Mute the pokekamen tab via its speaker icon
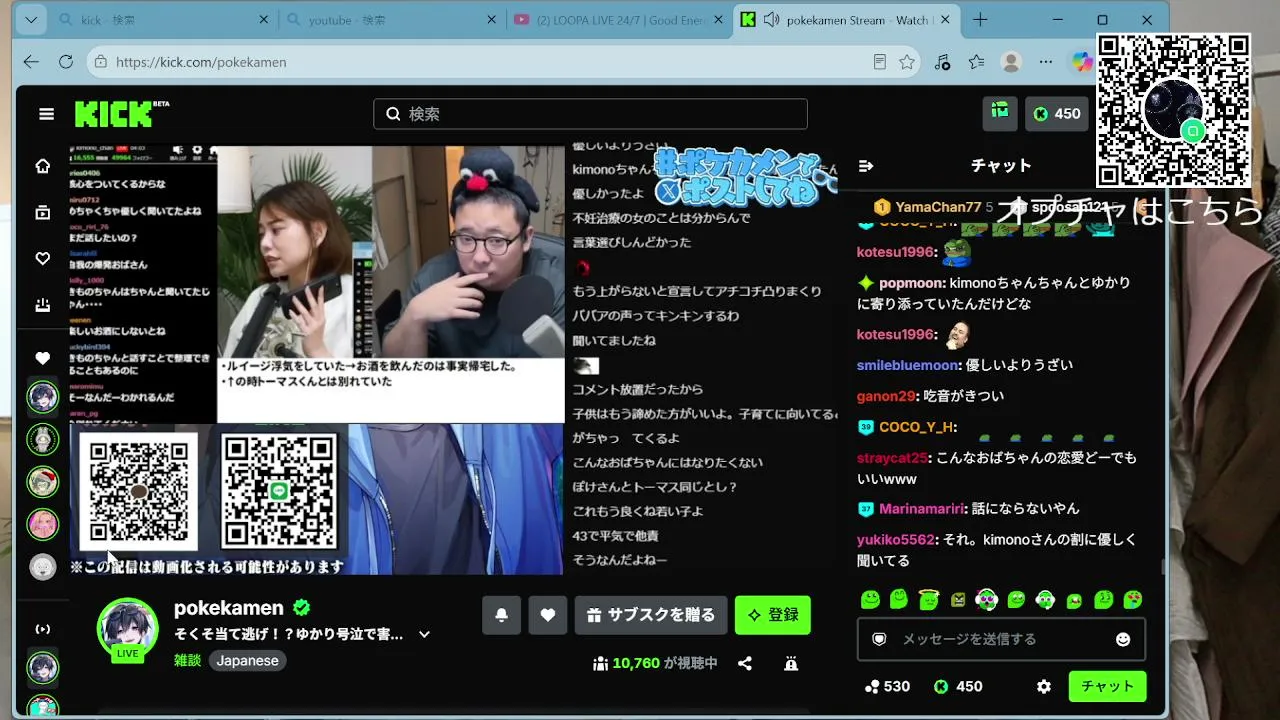Image resolution: width=1280 pixels, height=720 pixels. pos(771,20)
